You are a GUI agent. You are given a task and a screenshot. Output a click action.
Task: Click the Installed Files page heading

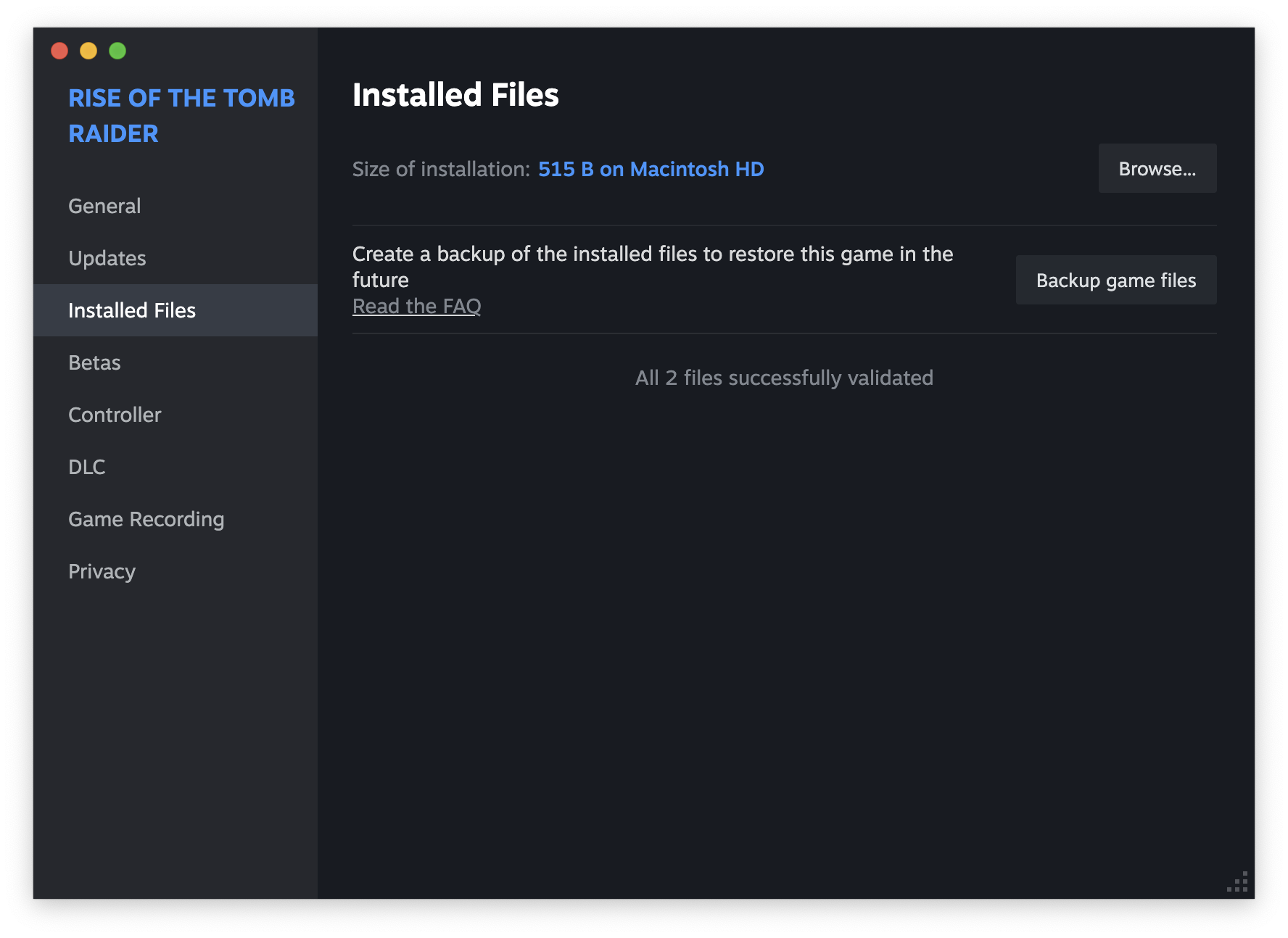tap(455, 95)
